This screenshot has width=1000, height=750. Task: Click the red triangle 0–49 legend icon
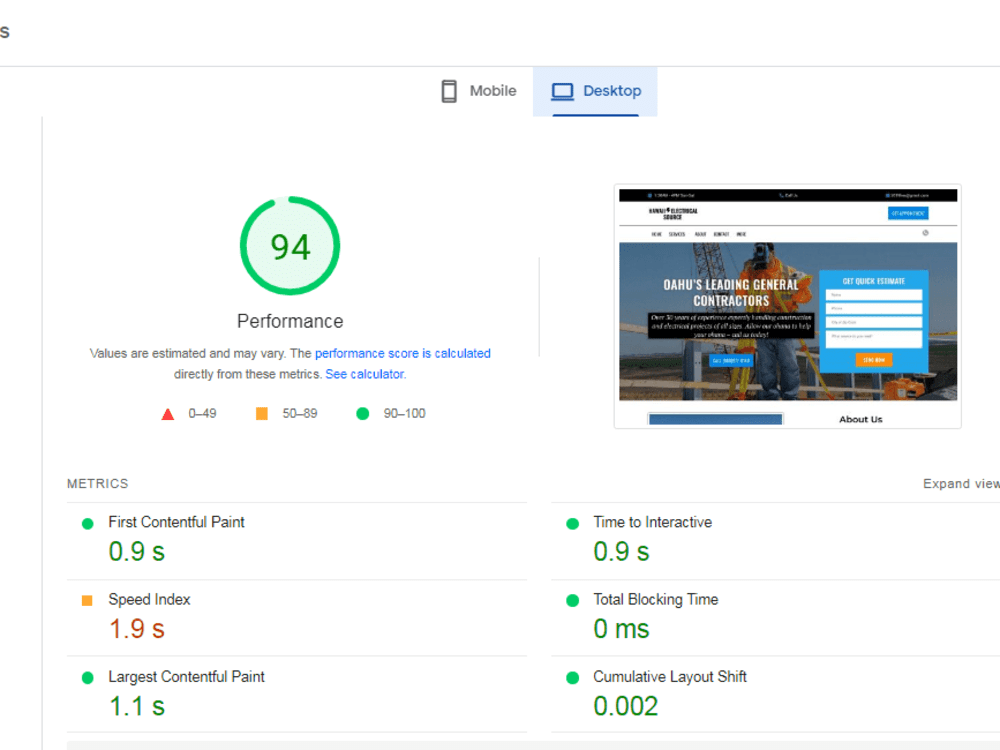click(168, 415)
